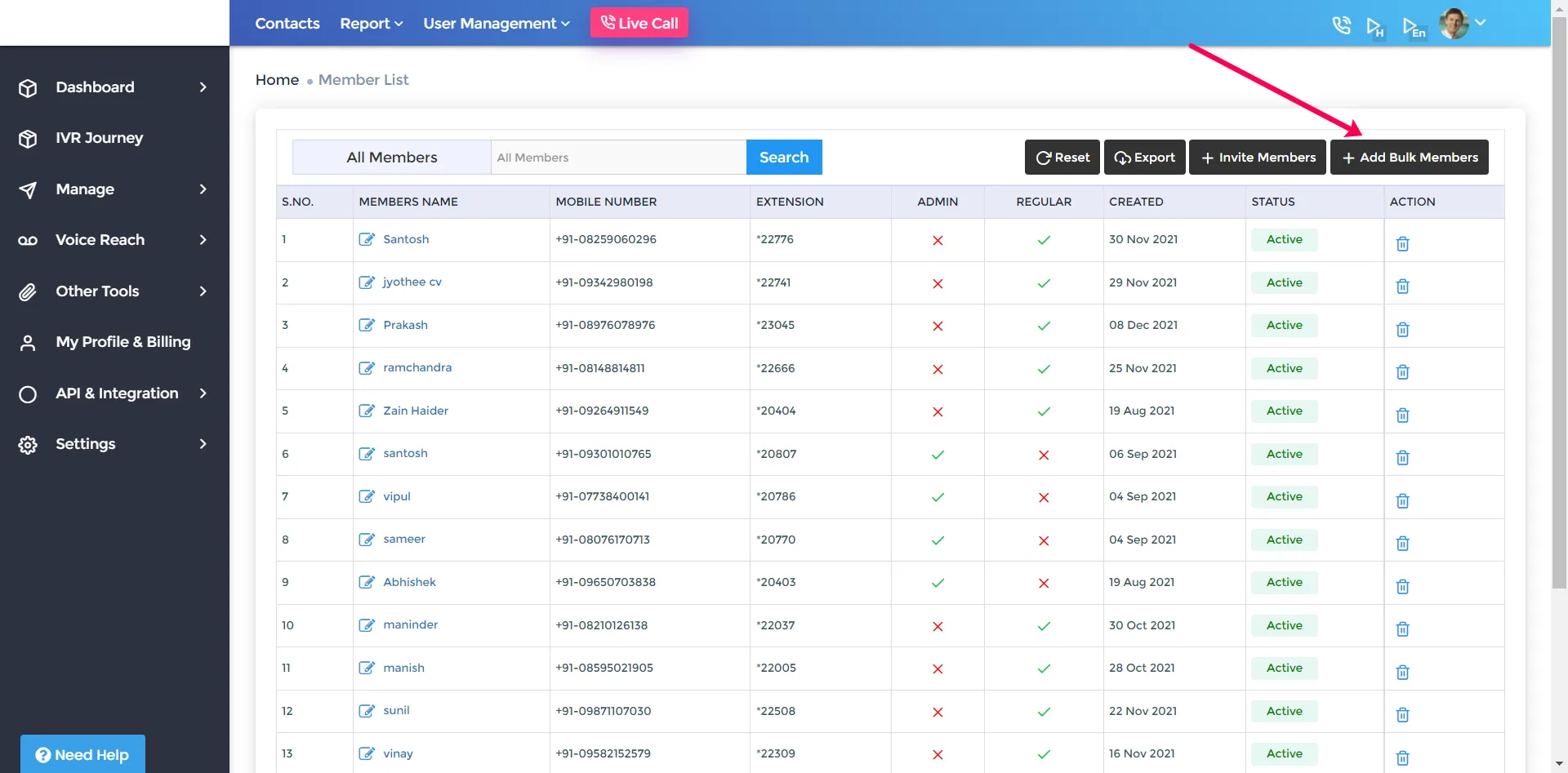Open the User Management dropdown
The image size is (1568, 773).
pos(497,24)
